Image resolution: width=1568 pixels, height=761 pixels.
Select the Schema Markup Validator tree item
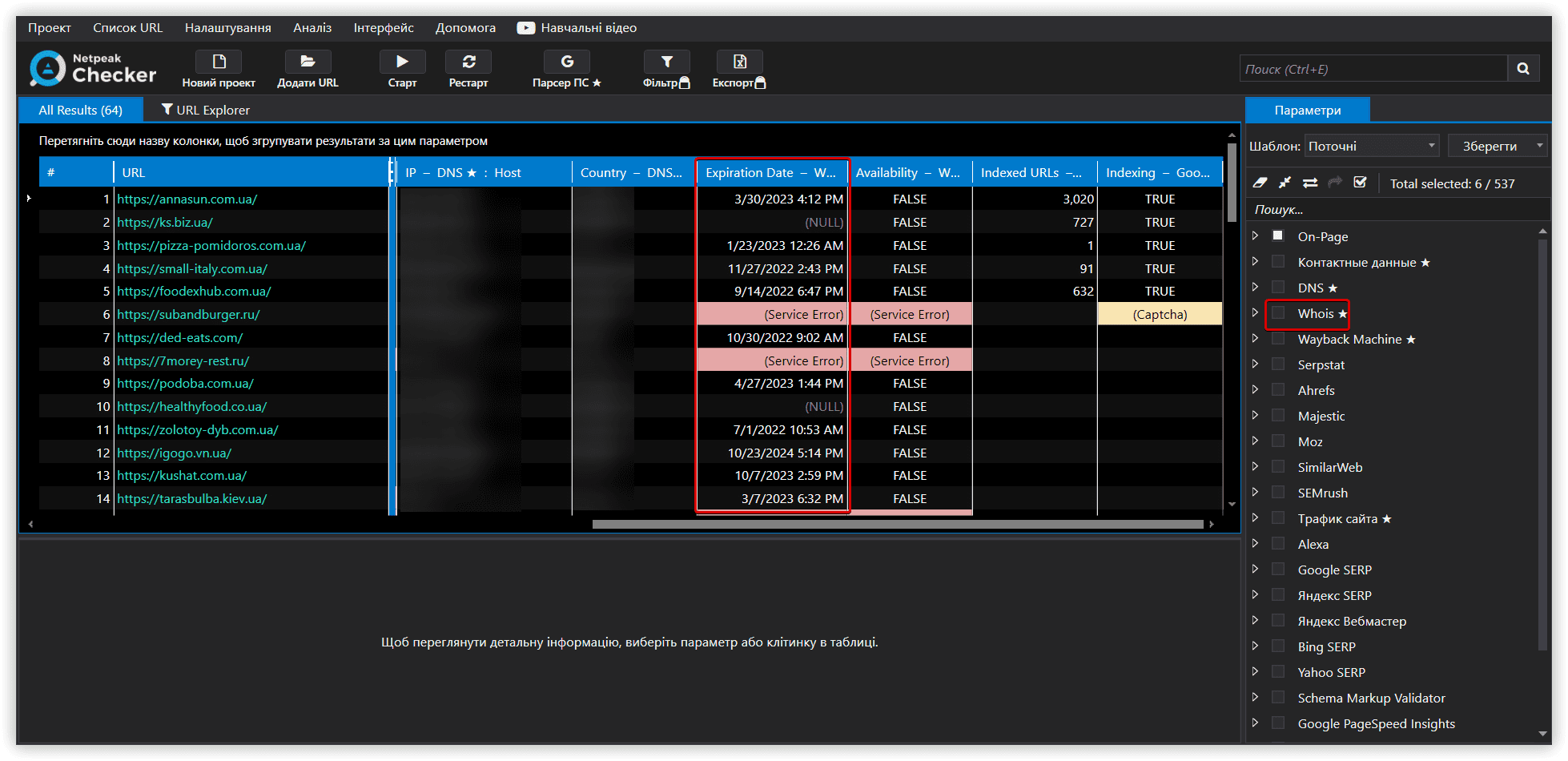pos(1371,698)
